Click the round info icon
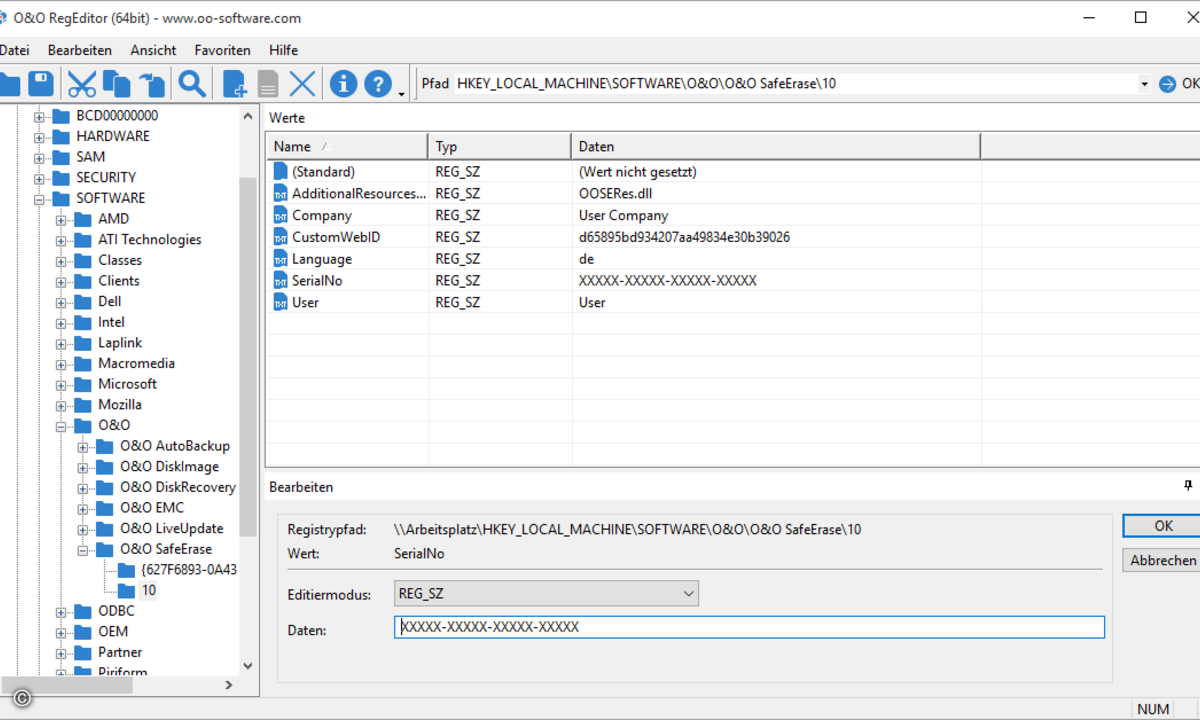Screen dimensions: 1200x720 (x=343, y=83)
